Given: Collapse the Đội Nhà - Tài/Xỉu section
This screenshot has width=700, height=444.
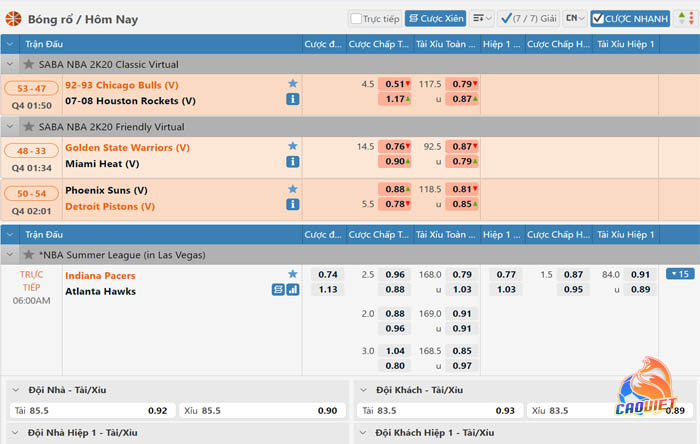Looking at the screenshot, I should coord(16,390).
